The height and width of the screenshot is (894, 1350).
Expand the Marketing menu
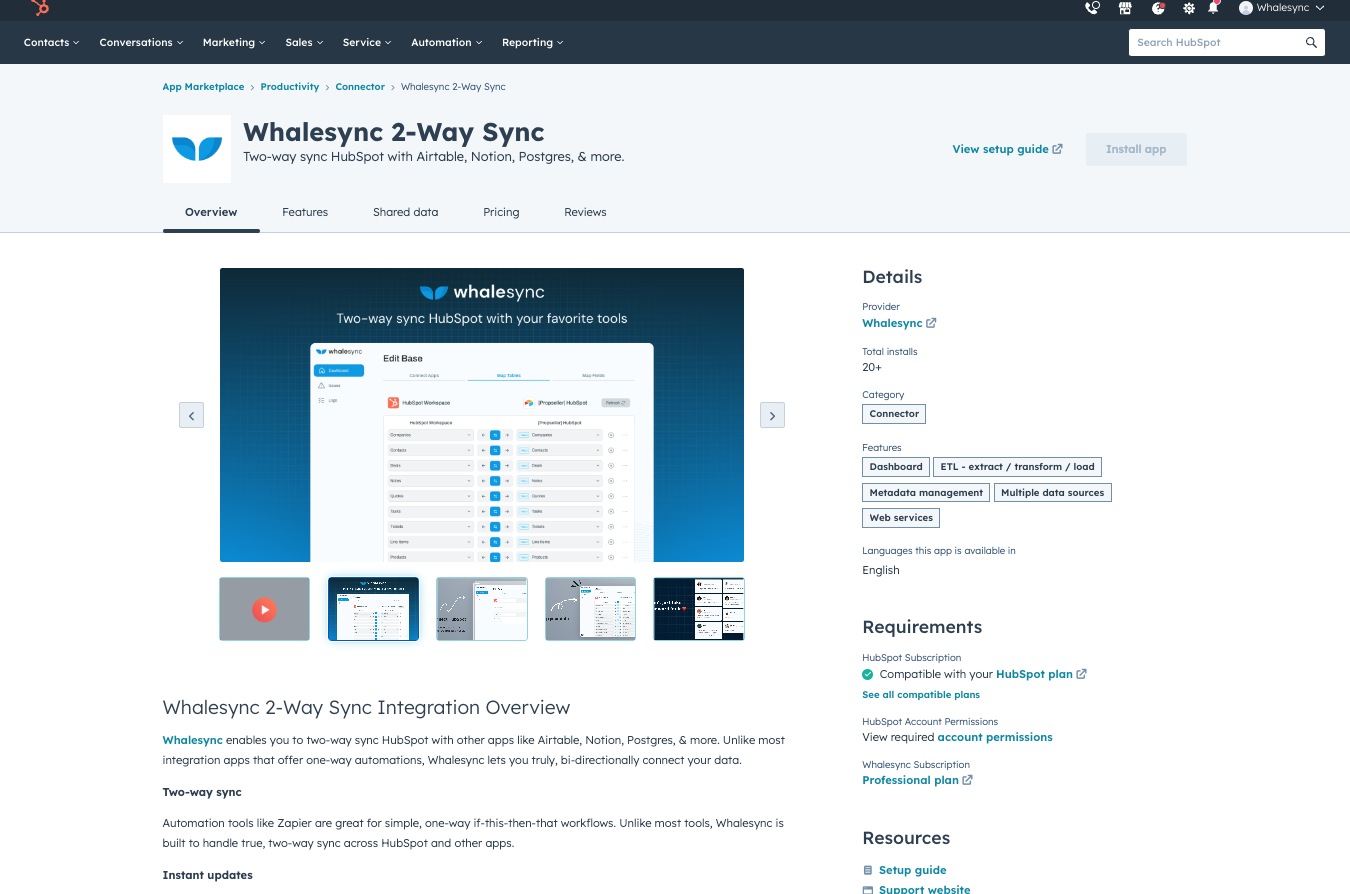click(x=234, y=43)
